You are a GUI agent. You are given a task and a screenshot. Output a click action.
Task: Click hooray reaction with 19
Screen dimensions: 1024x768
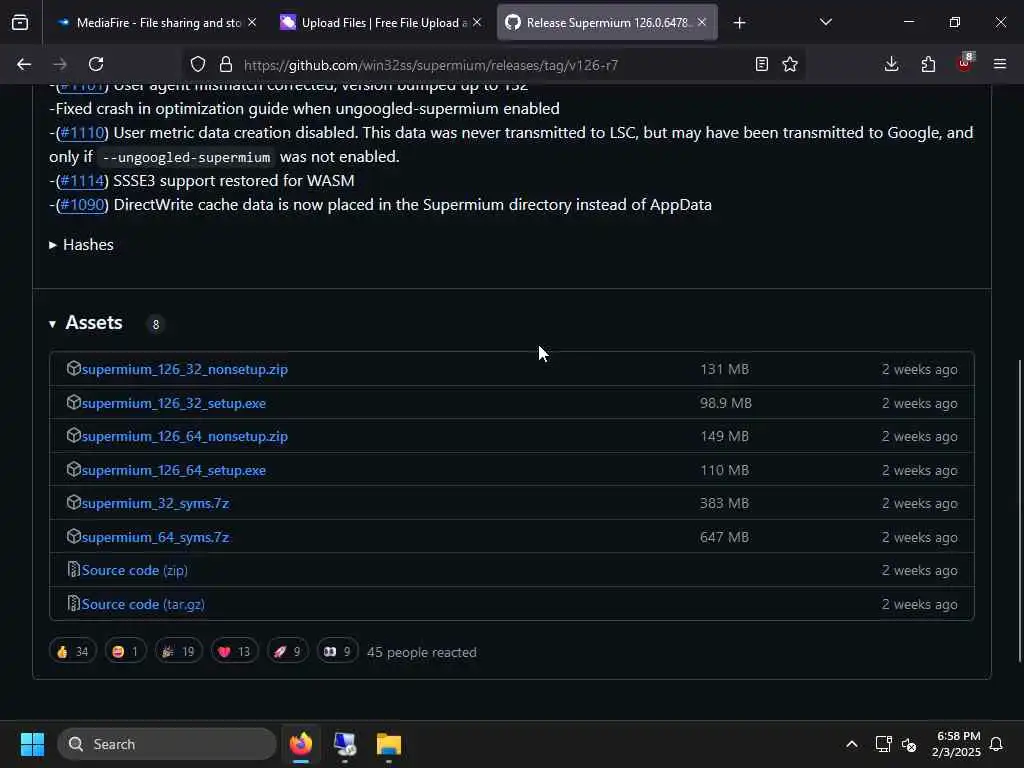point(178,651)
